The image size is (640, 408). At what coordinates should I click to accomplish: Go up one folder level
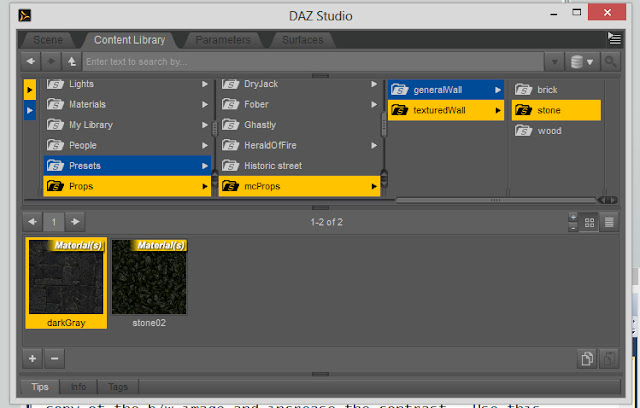[72, 62]
